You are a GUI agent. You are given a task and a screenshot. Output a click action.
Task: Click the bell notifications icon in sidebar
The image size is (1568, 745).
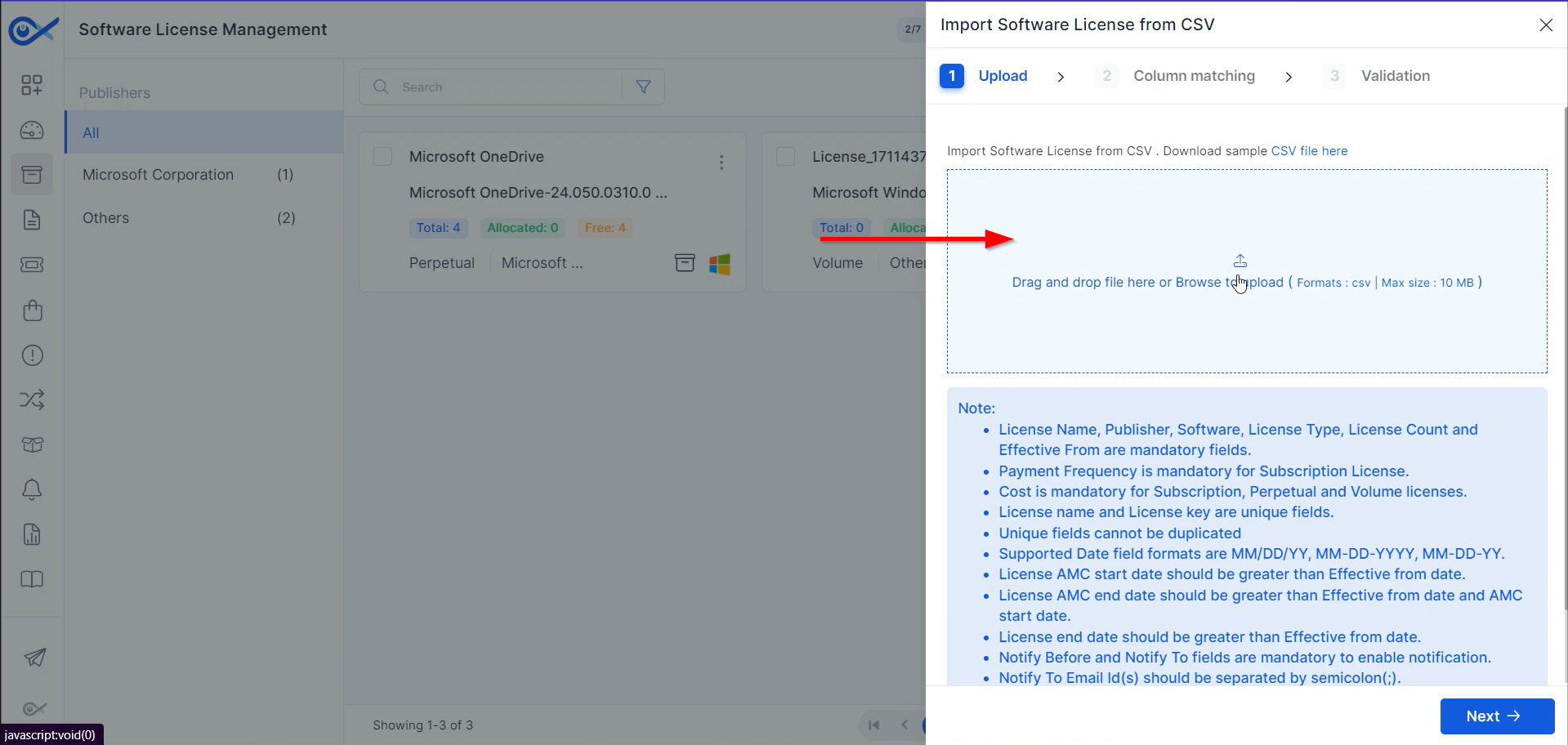click(32, 489)
